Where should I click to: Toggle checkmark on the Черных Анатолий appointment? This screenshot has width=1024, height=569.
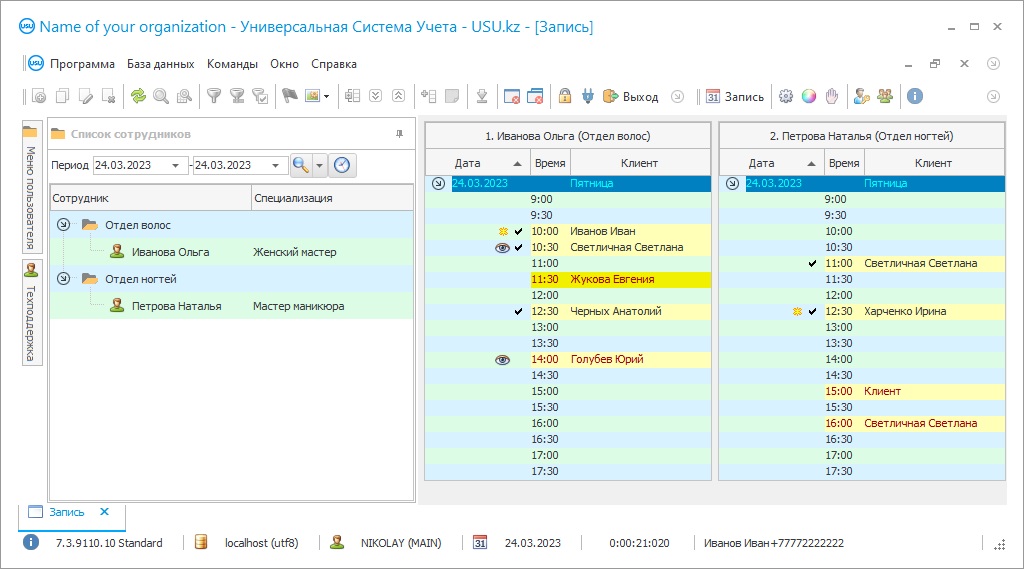point(518,311)
